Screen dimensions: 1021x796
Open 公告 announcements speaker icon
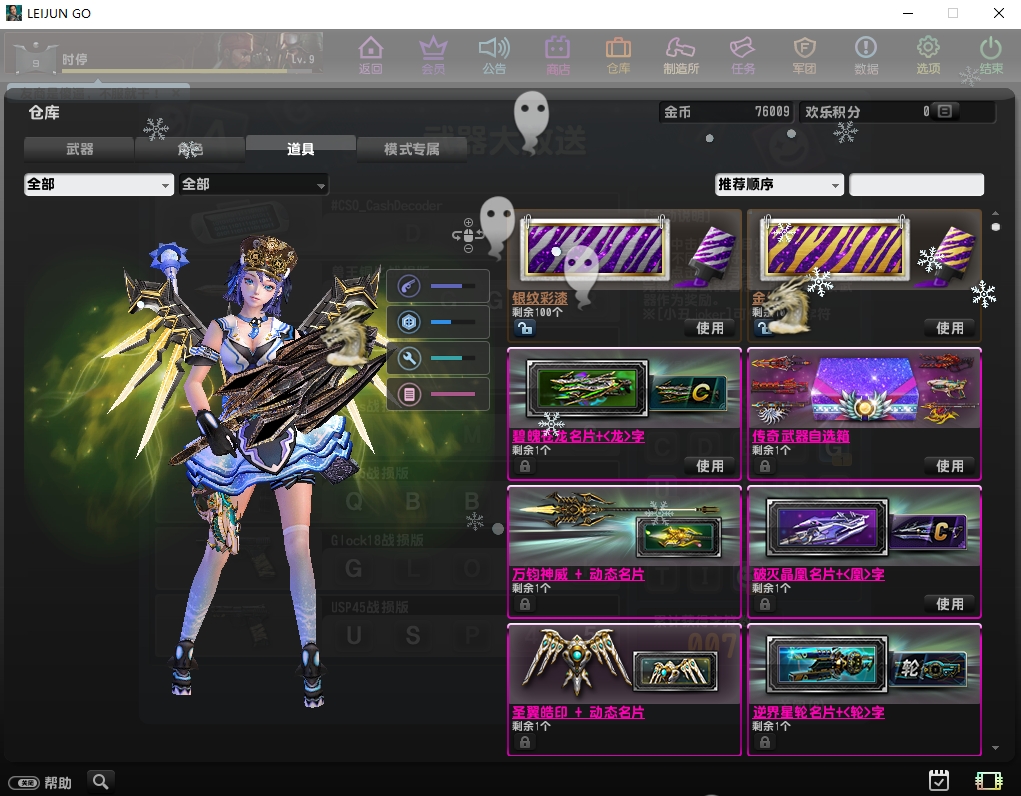(x=494, y=54)
